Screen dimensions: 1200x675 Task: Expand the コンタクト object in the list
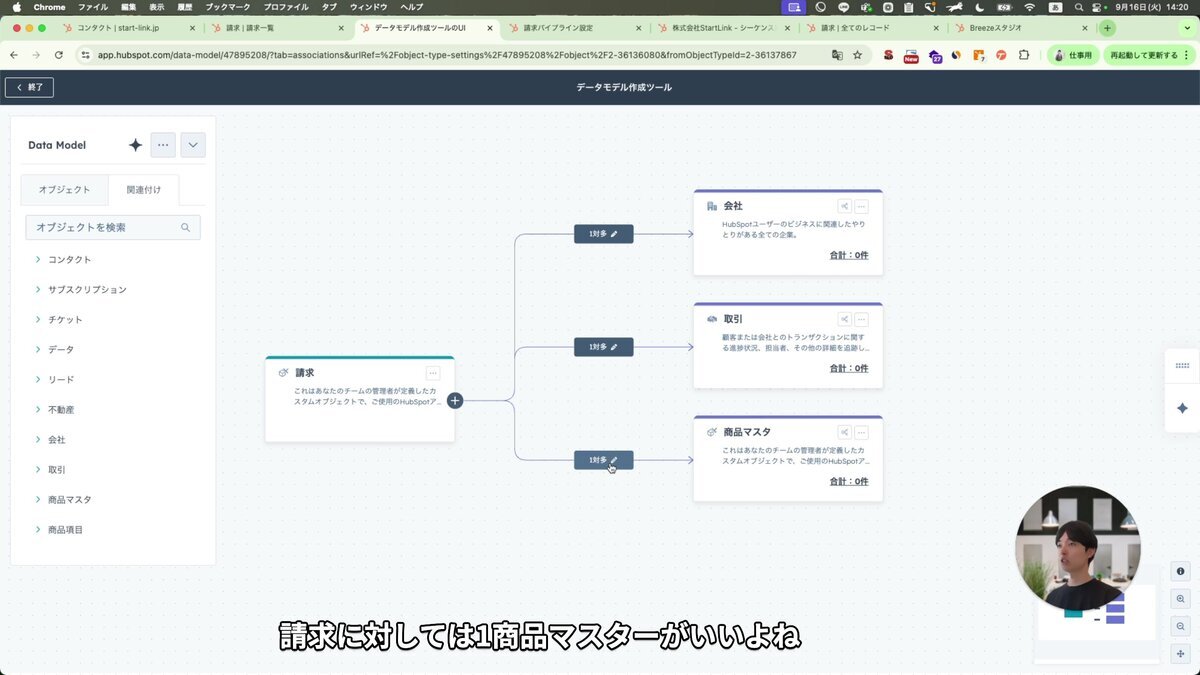(x=38, y=260)
